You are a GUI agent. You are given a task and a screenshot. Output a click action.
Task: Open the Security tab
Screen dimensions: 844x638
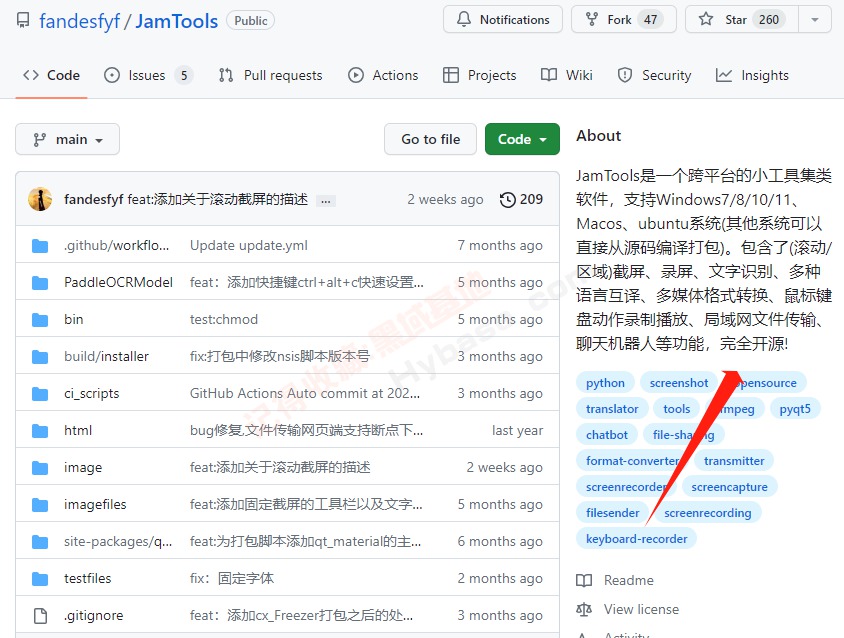(x=654, y=75)
